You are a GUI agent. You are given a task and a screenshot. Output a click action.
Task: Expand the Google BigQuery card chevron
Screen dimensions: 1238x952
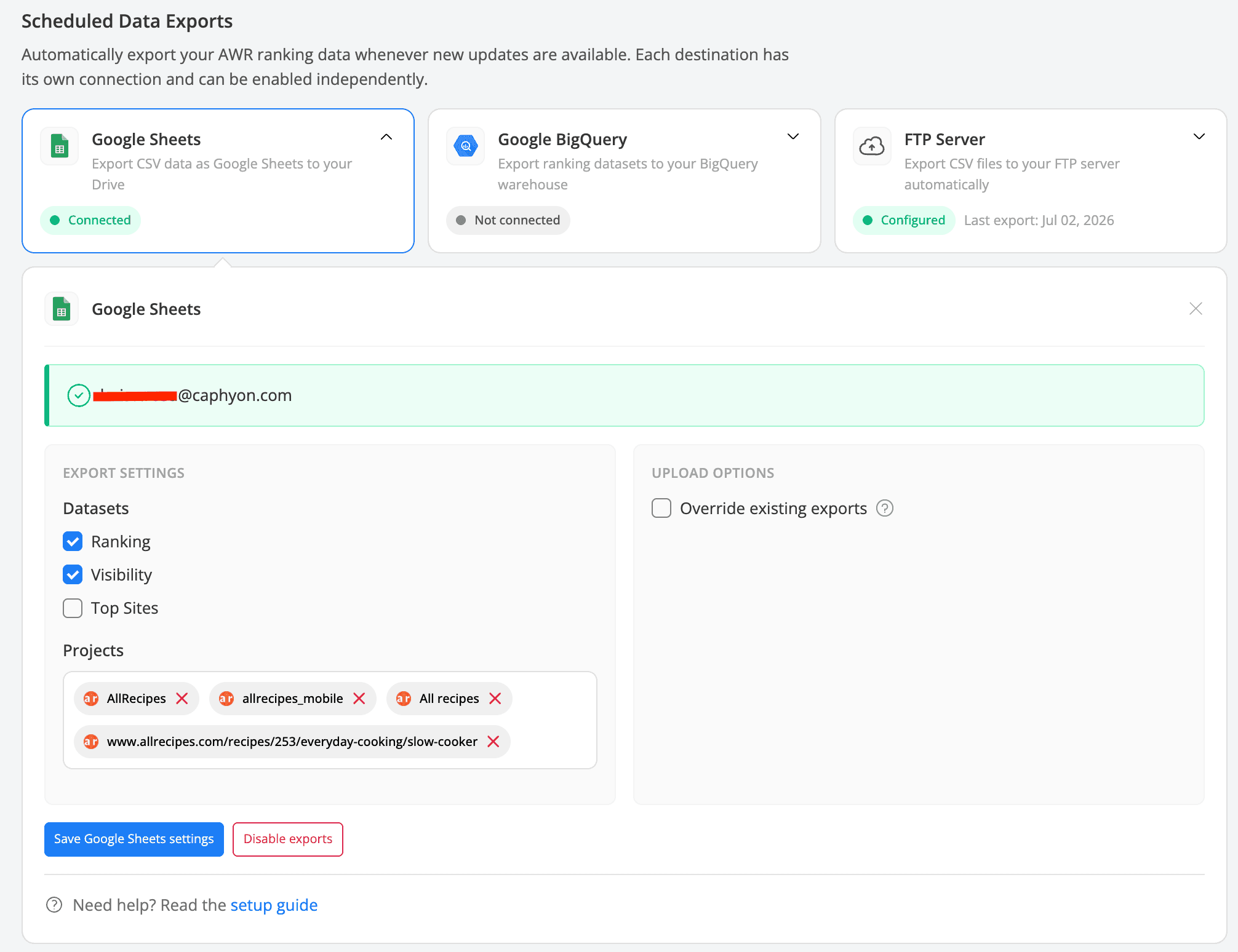(x=793, y=137)
